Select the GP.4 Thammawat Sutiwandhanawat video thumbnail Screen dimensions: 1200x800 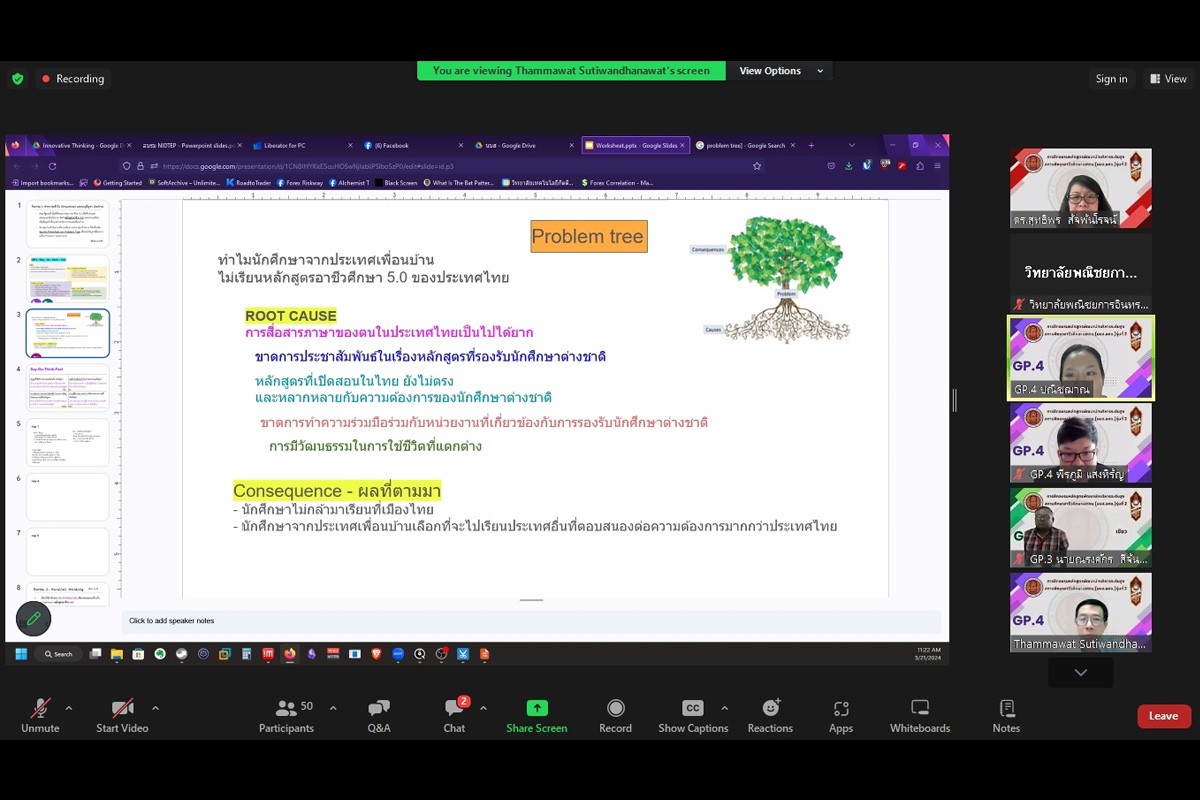pyautogui.click(x=1080, y=612)
